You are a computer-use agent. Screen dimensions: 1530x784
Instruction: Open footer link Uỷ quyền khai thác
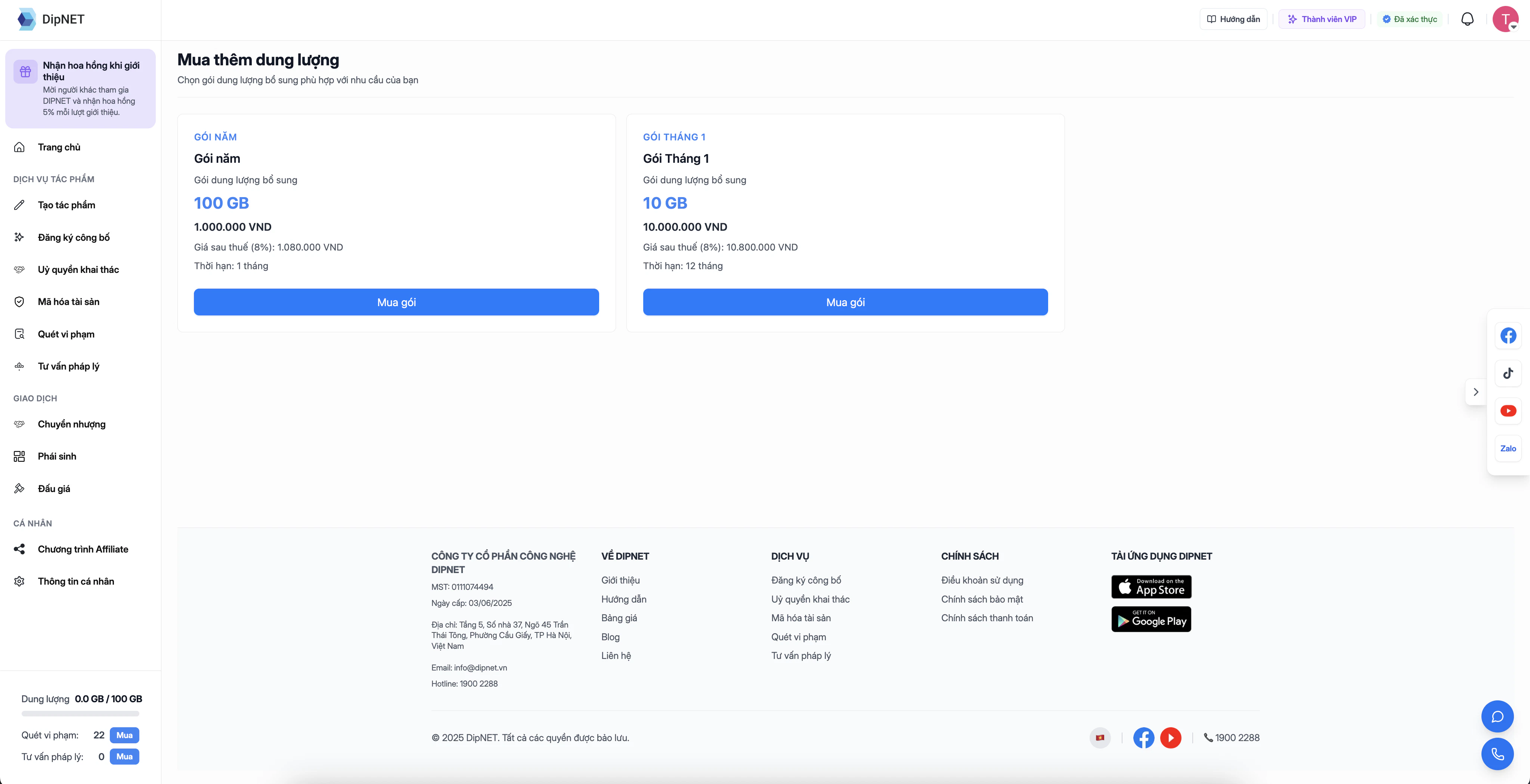coord(810,600)
